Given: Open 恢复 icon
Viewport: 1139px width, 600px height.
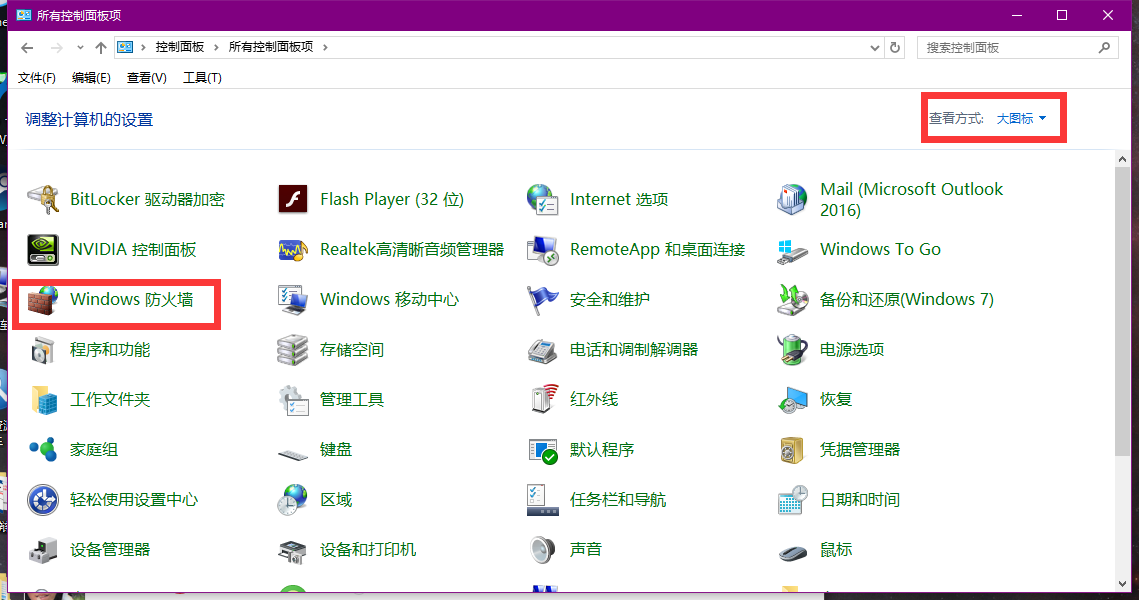Looking at the screenshot, I should coord(793,400).
